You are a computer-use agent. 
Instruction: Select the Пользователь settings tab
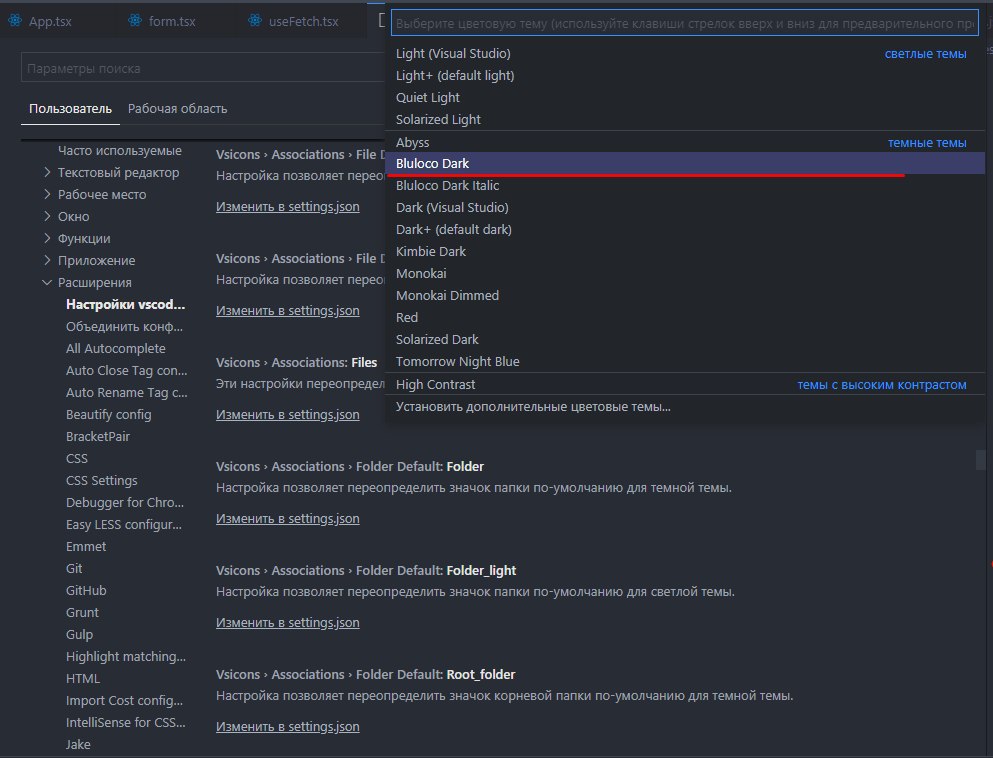point(70,108)
